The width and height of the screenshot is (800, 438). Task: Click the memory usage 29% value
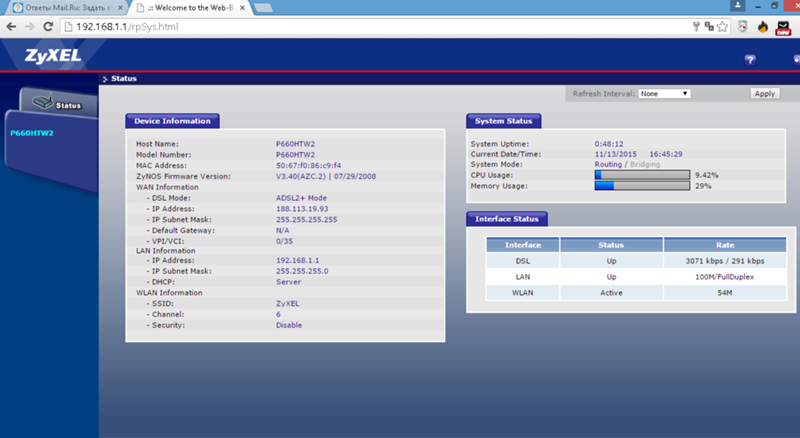pyautogui.click(x=703, y=186)
